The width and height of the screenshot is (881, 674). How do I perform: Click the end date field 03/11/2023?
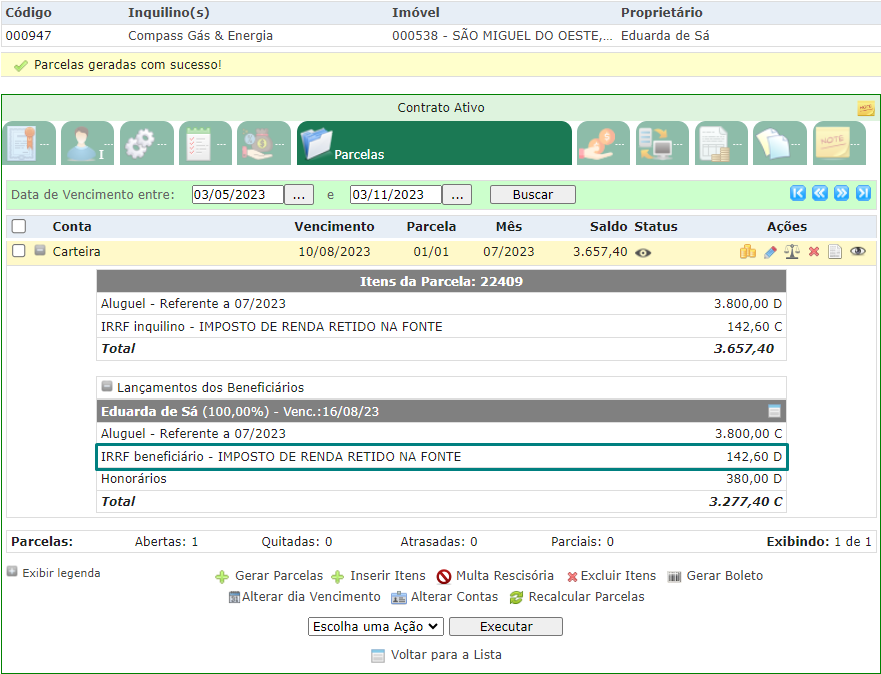point(396,194)
